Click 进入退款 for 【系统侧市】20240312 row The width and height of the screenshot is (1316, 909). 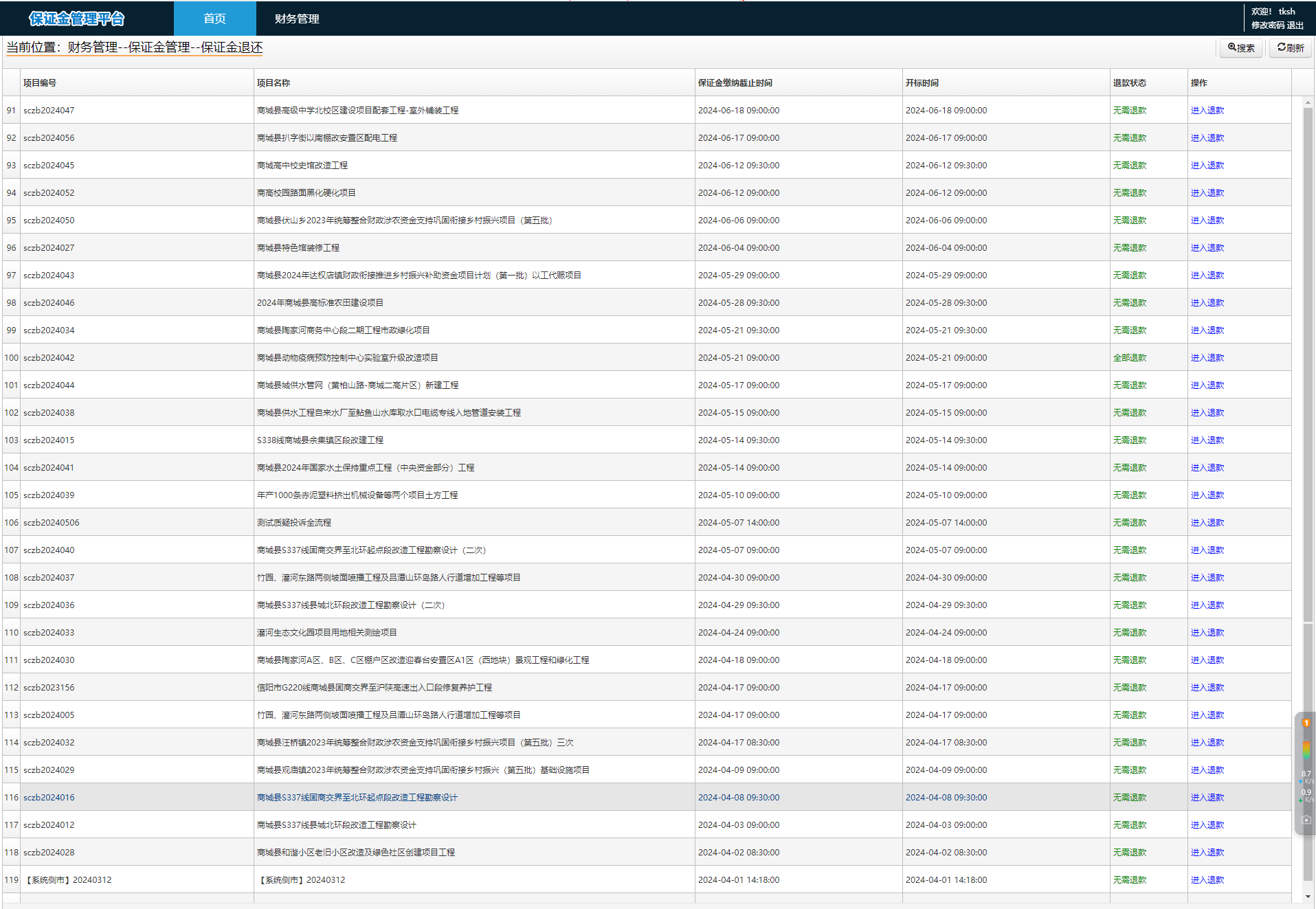pos(1207,880)
